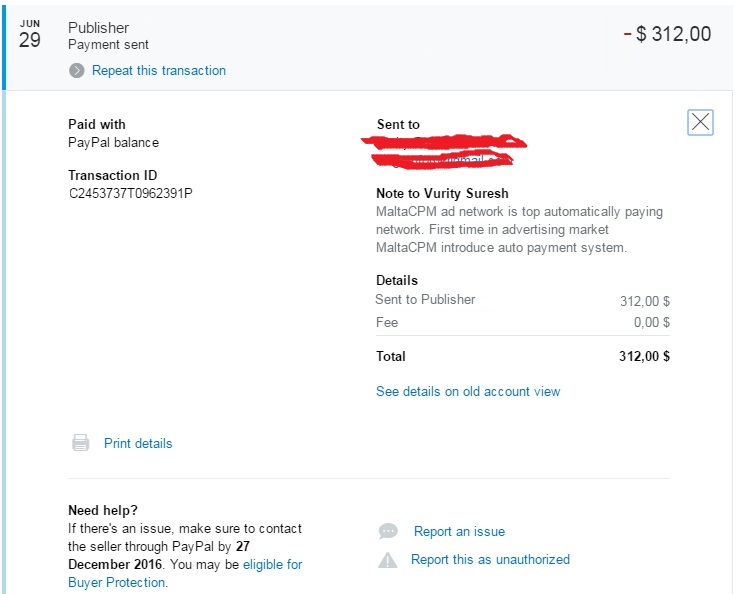Click the Note to Vurity Suresh heading

pyautogui.click(x=442, y=193)
